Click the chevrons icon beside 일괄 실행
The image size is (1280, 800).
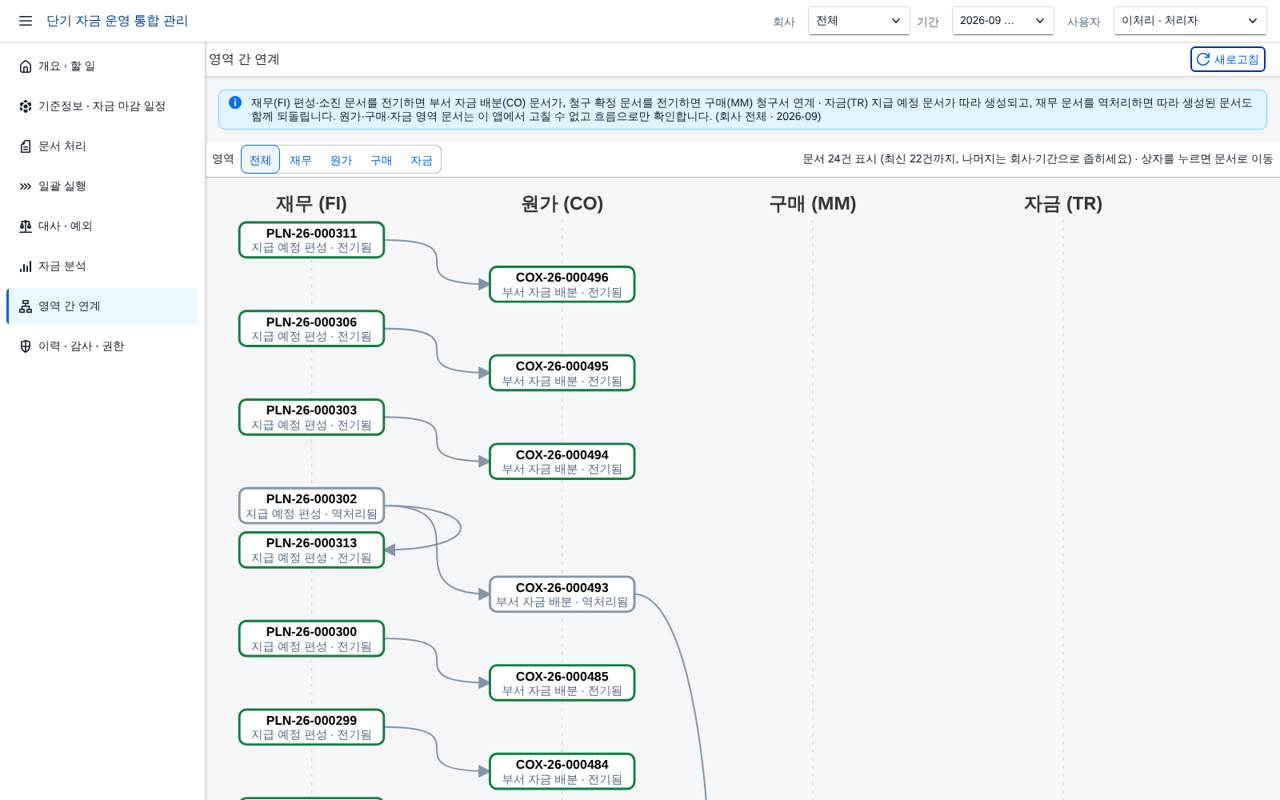(x=26, y=186)
